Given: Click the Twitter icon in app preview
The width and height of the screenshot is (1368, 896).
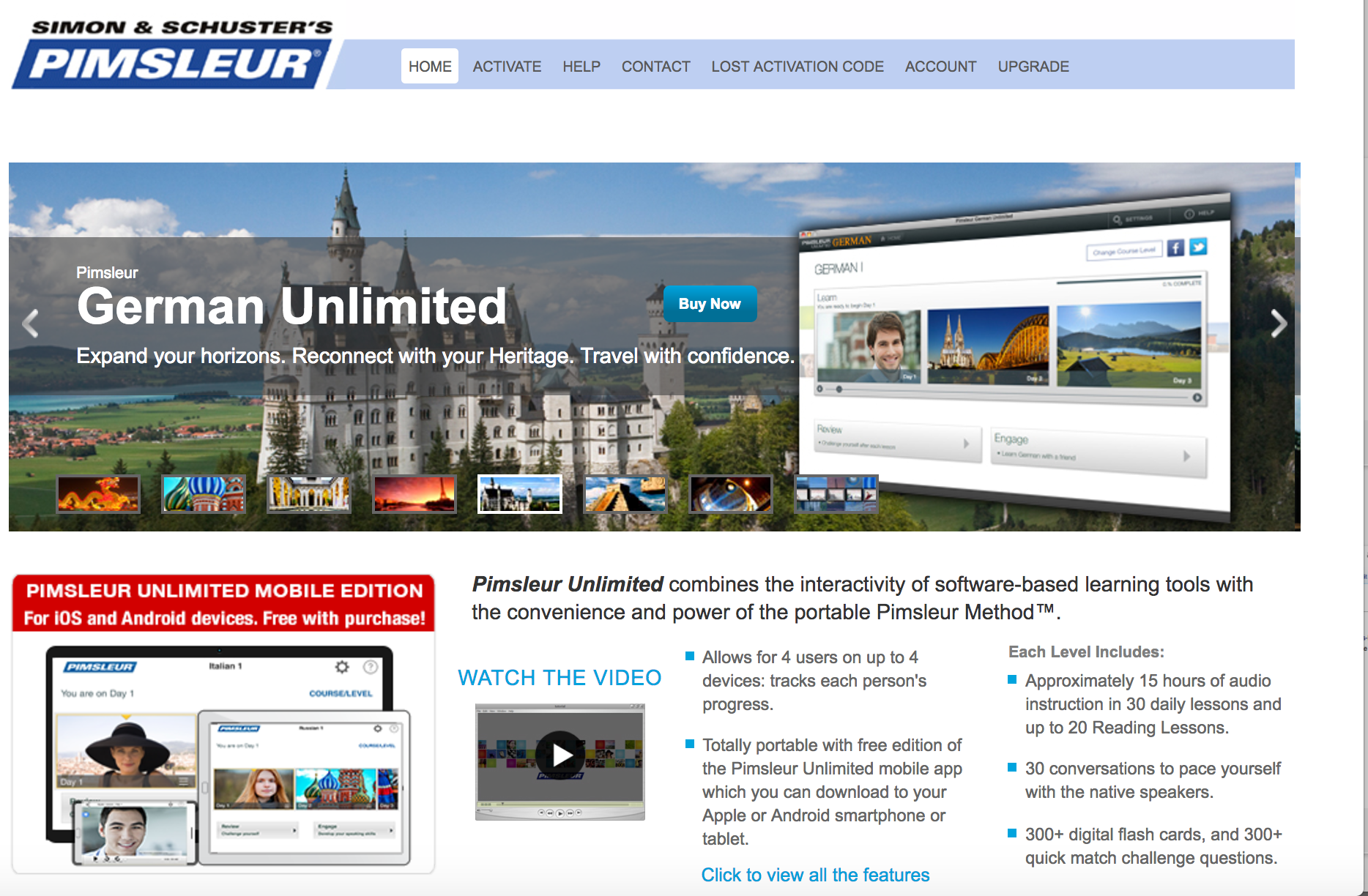Looking at the screenshot, I should pos(1198,247).
